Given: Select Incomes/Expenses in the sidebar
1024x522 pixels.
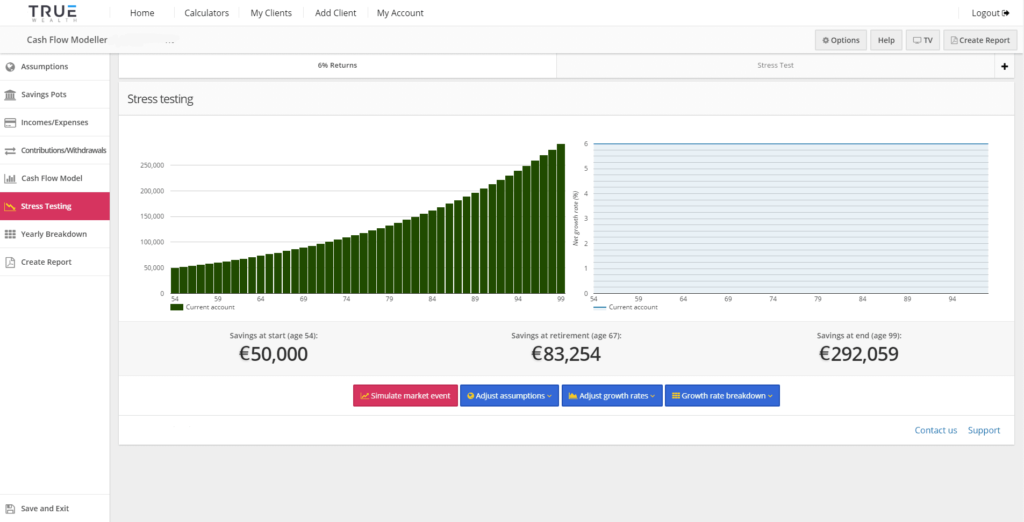Looking at the screenshot, I should [x=55, y=122].
